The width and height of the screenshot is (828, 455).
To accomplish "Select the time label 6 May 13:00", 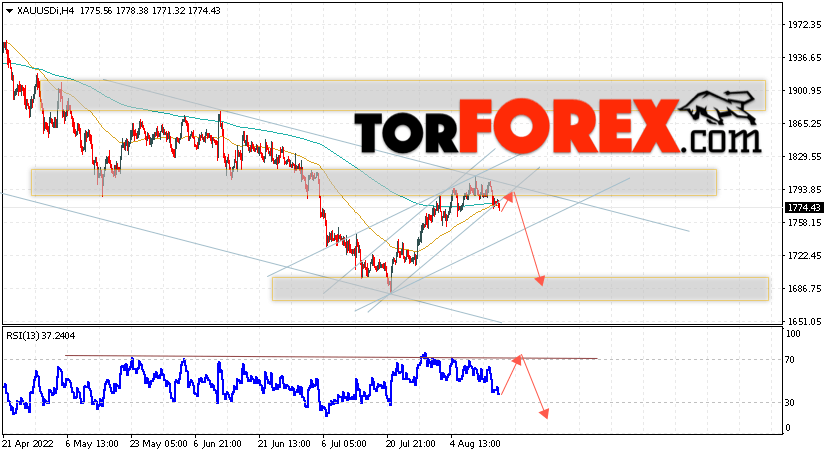I will [x=91, y=444].
